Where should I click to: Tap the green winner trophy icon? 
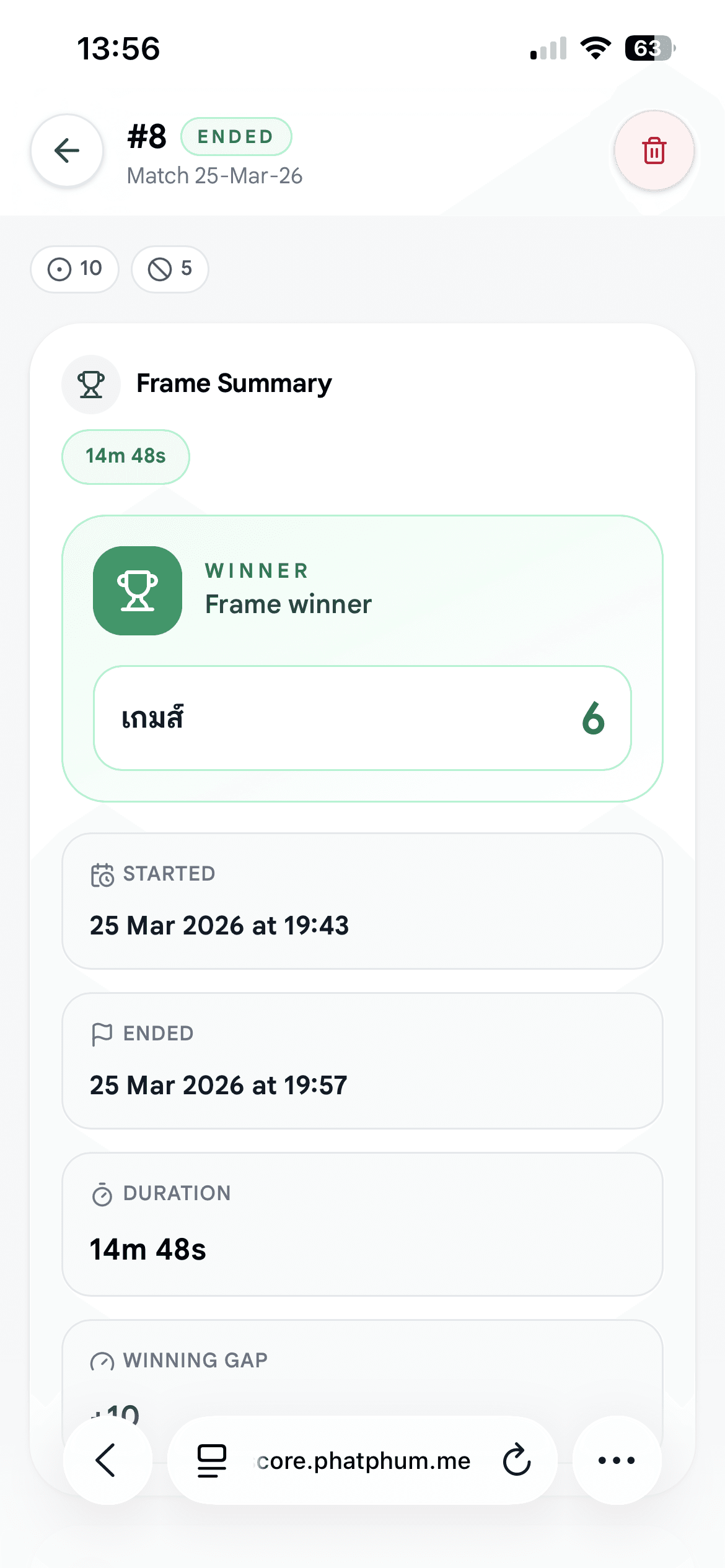(x=138, y=591)
